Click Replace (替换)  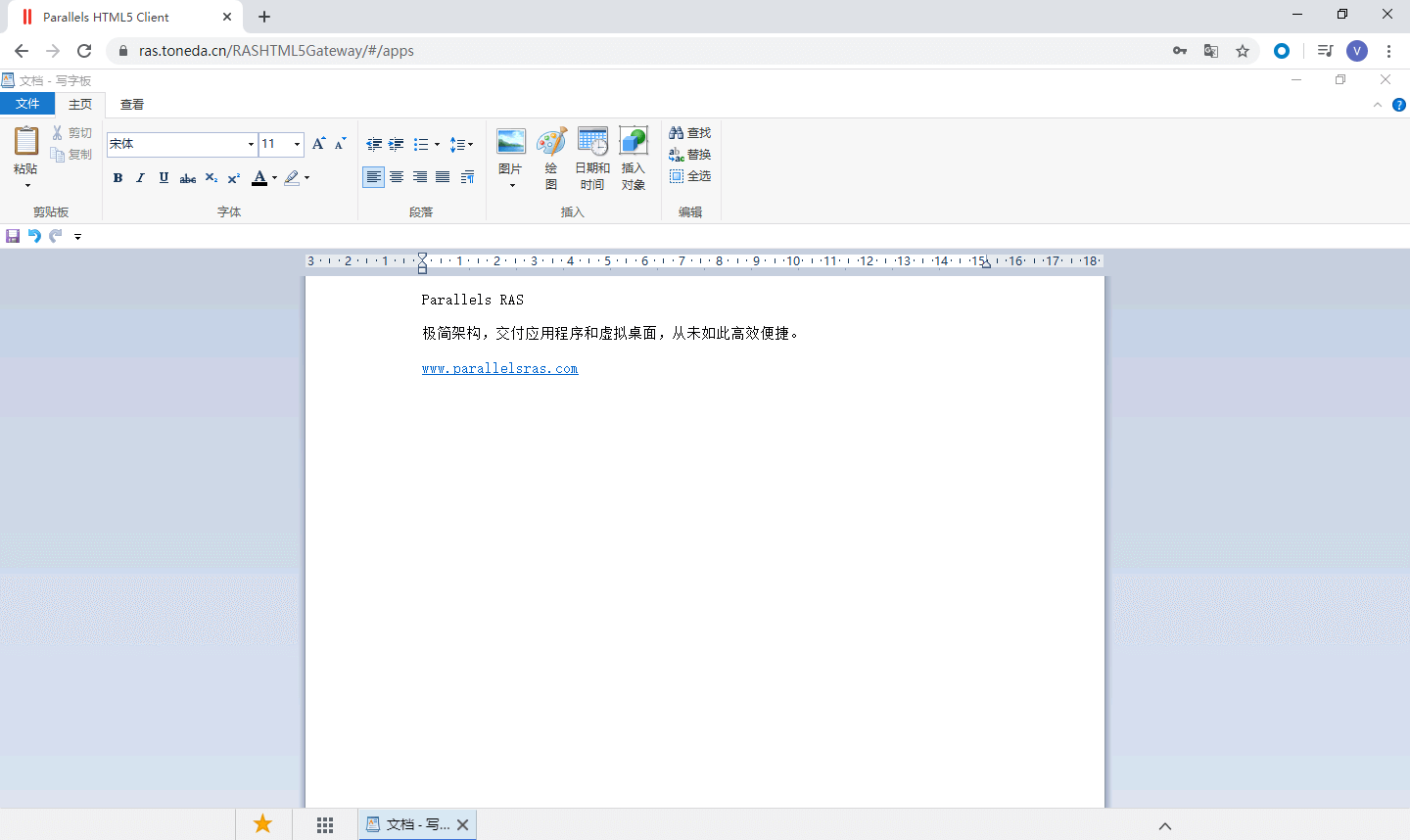[690, 155]
